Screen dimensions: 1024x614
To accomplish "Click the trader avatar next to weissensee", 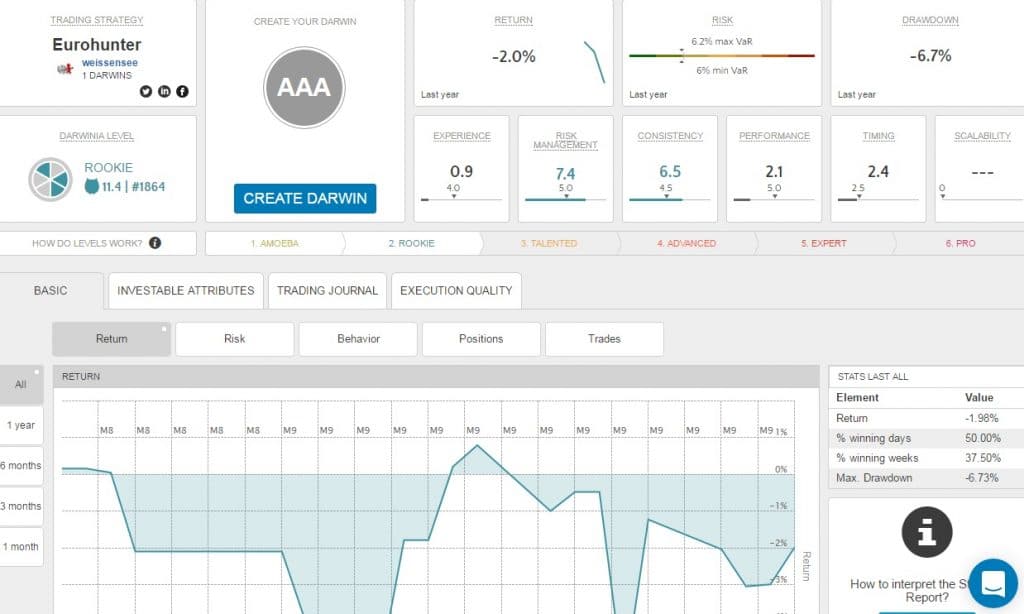I will click(66, 68).
